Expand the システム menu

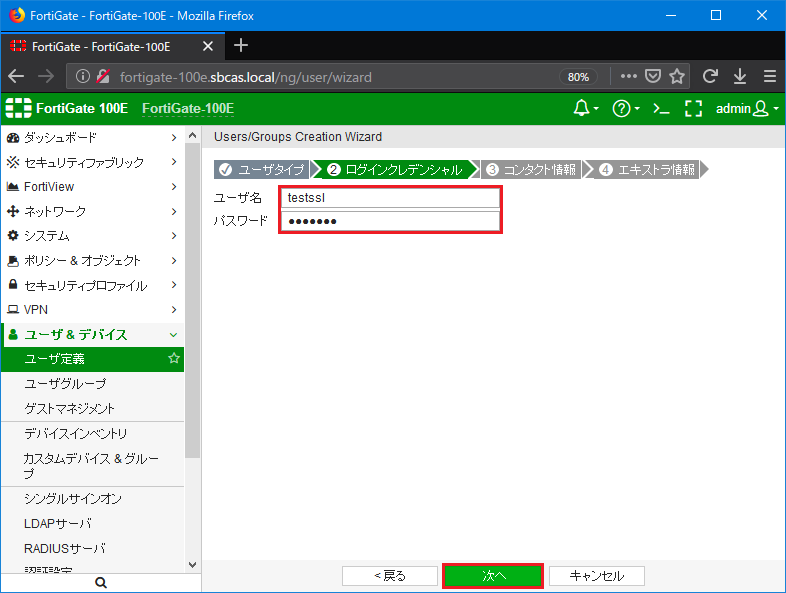click(92, 236)
